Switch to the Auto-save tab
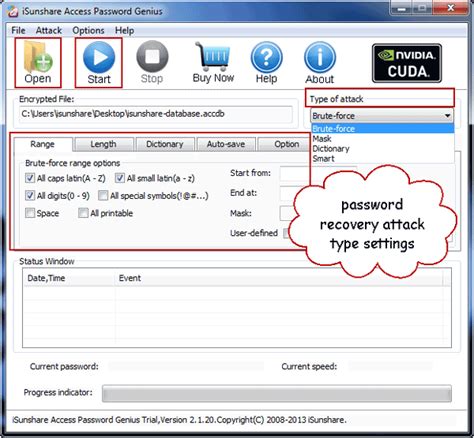474x438 pixels. click(226, 144)
